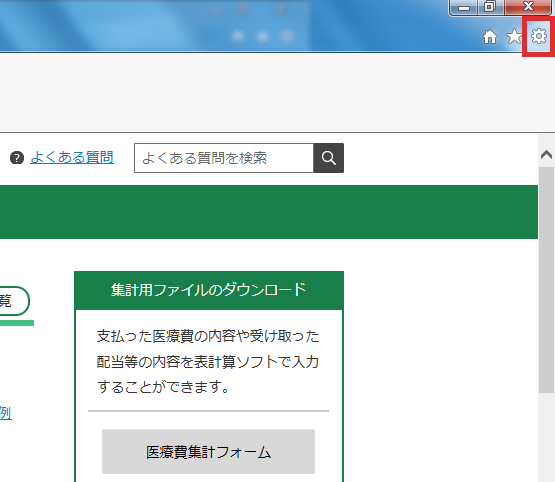
Task: Restore down the browser window
Action: (x=490, y=7)
